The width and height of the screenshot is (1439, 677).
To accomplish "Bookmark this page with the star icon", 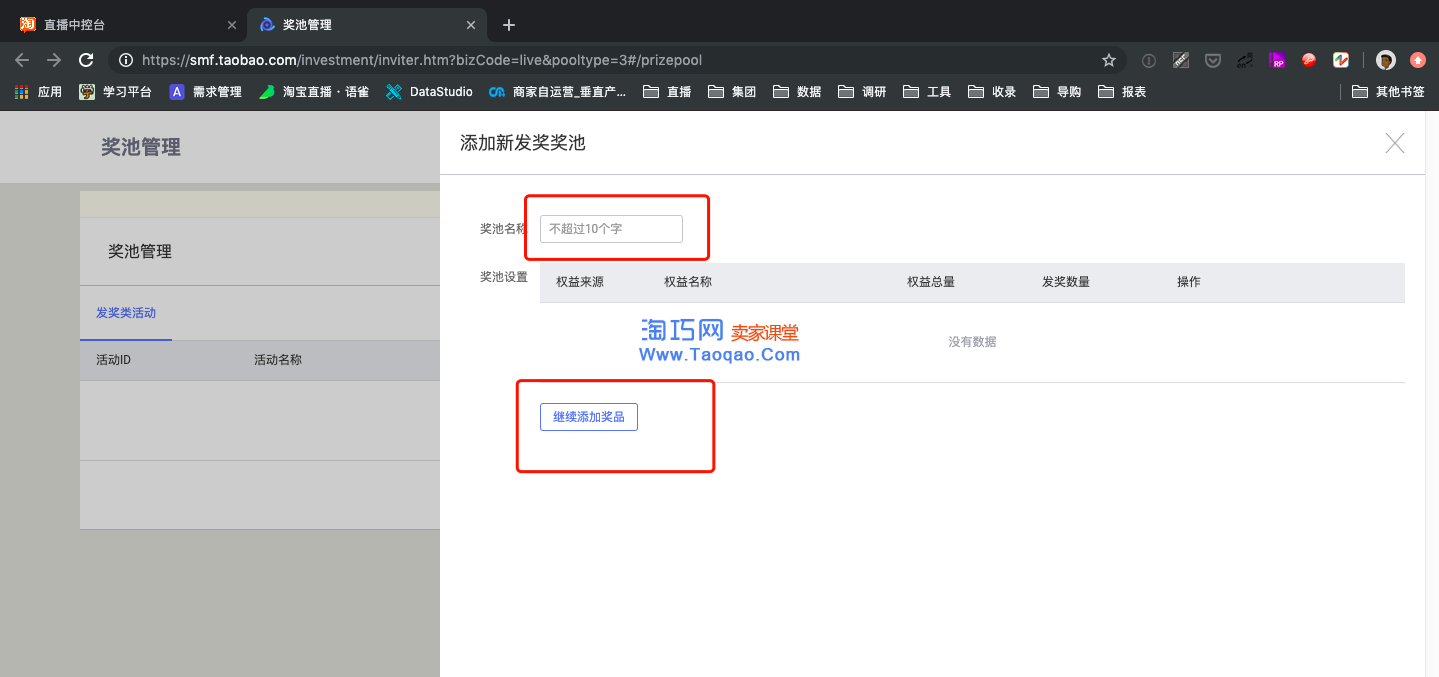I will tap(1108, 60).
